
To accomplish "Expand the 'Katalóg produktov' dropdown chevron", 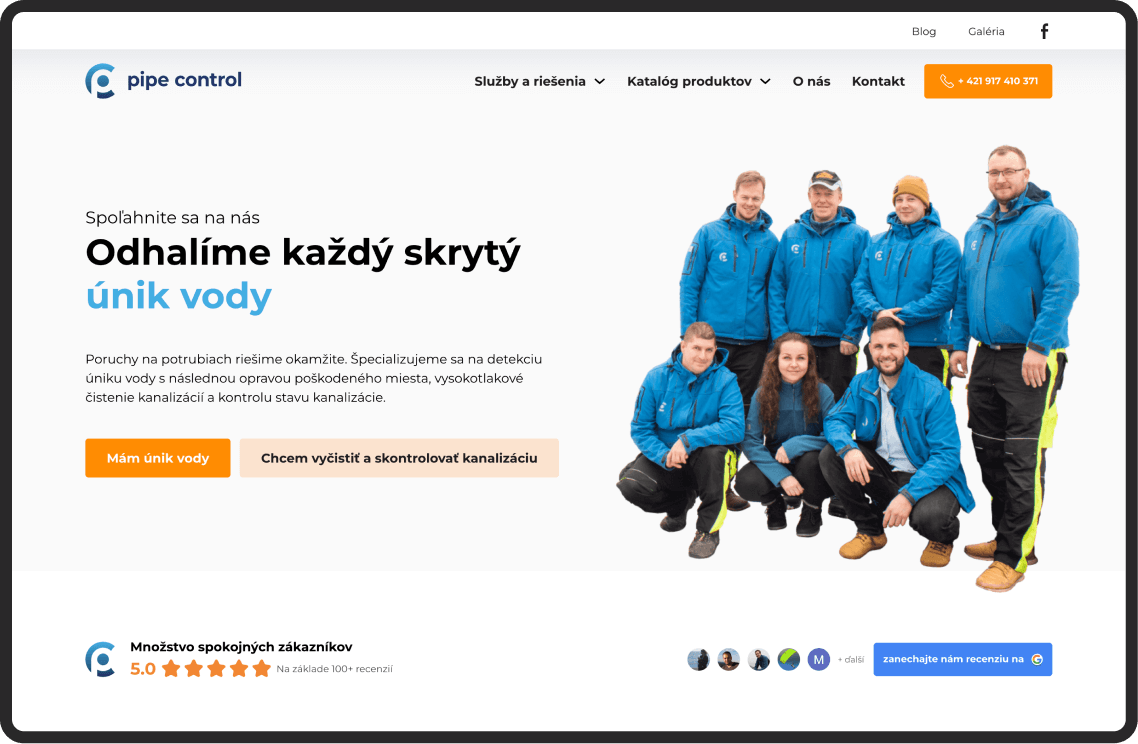I will click(765, 82).
